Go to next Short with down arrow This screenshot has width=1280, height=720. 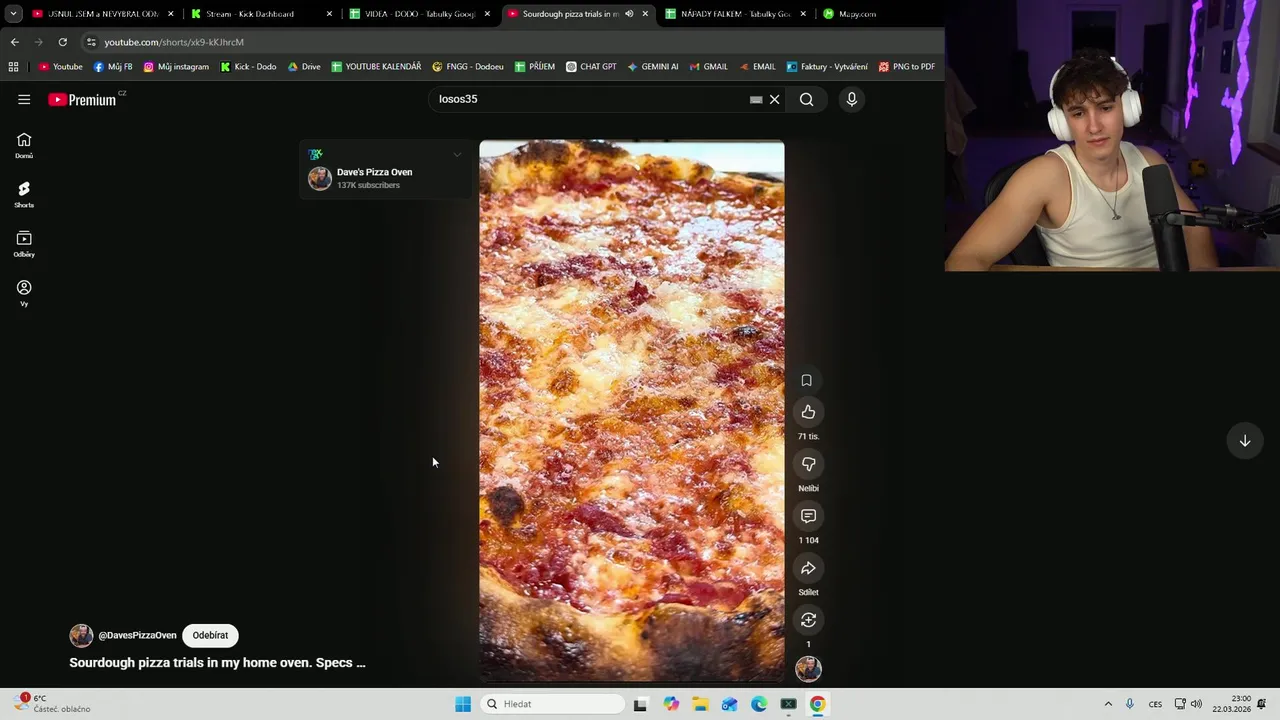click(x=1245, y=441)
